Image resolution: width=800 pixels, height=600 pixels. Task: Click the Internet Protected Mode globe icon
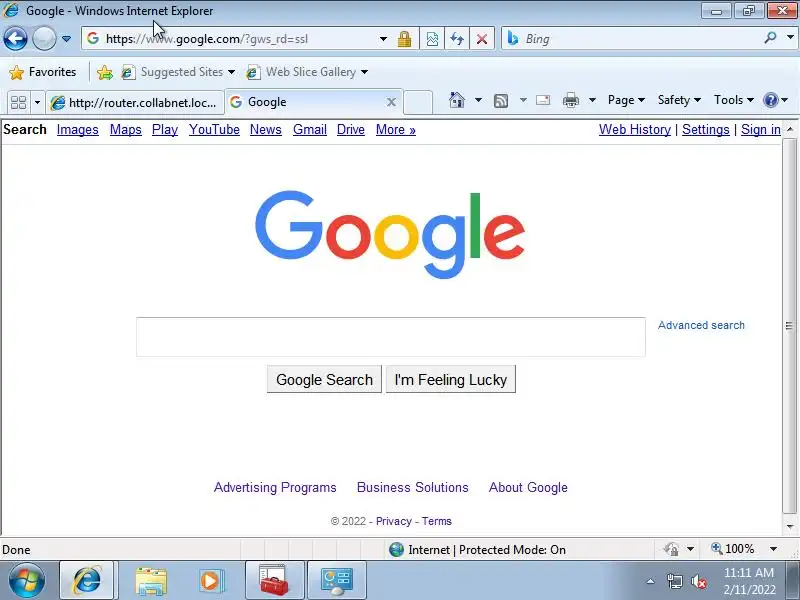coord(396,549)
